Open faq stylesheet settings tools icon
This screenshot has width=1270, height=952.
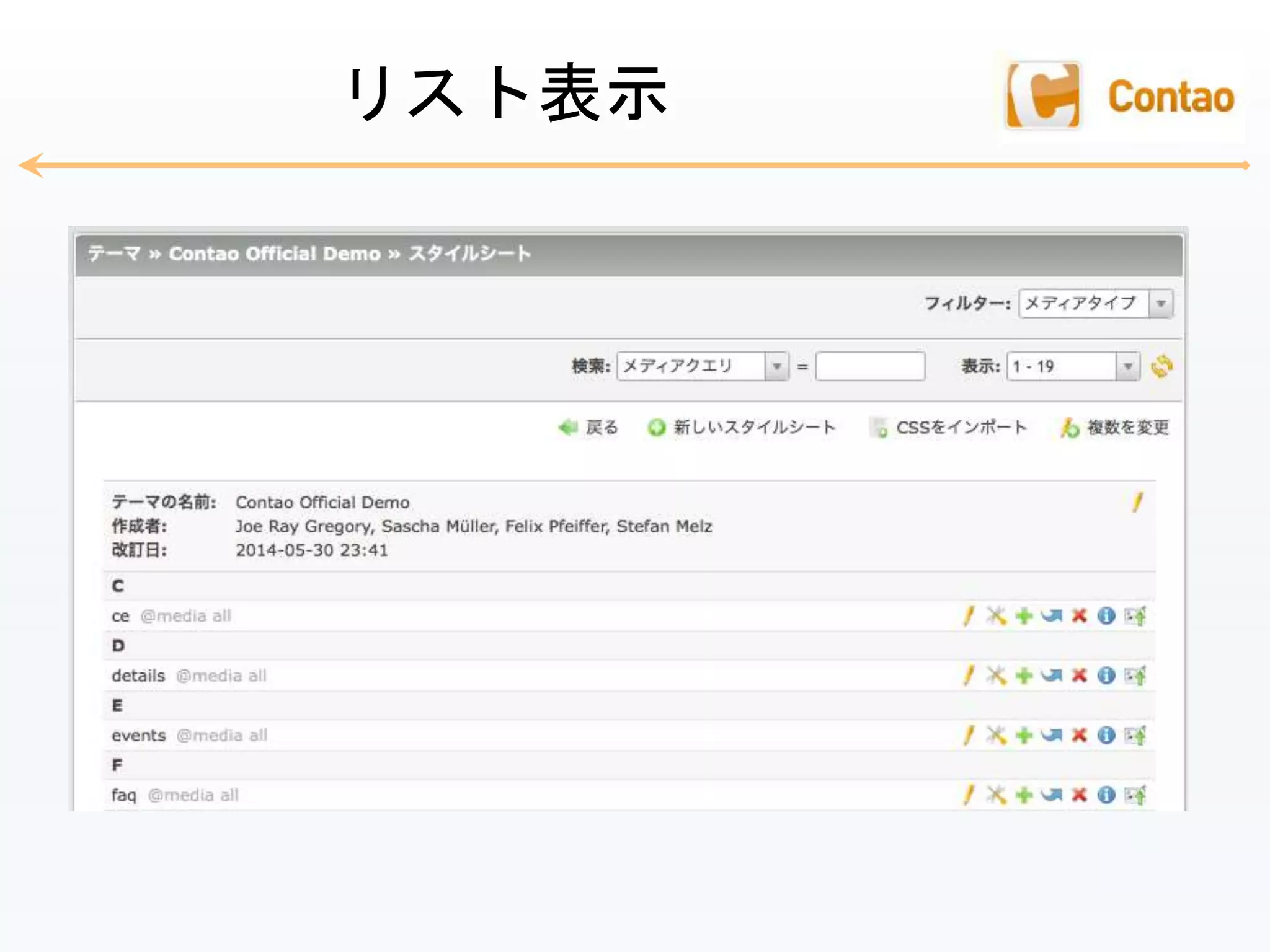pos(997,795)
